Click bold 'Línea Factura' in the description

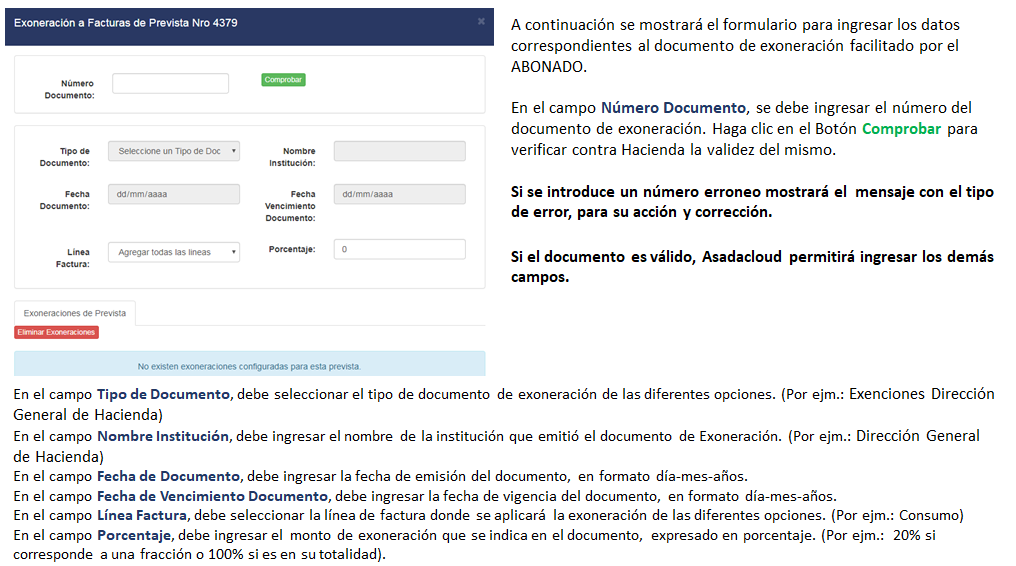point(142,515)
